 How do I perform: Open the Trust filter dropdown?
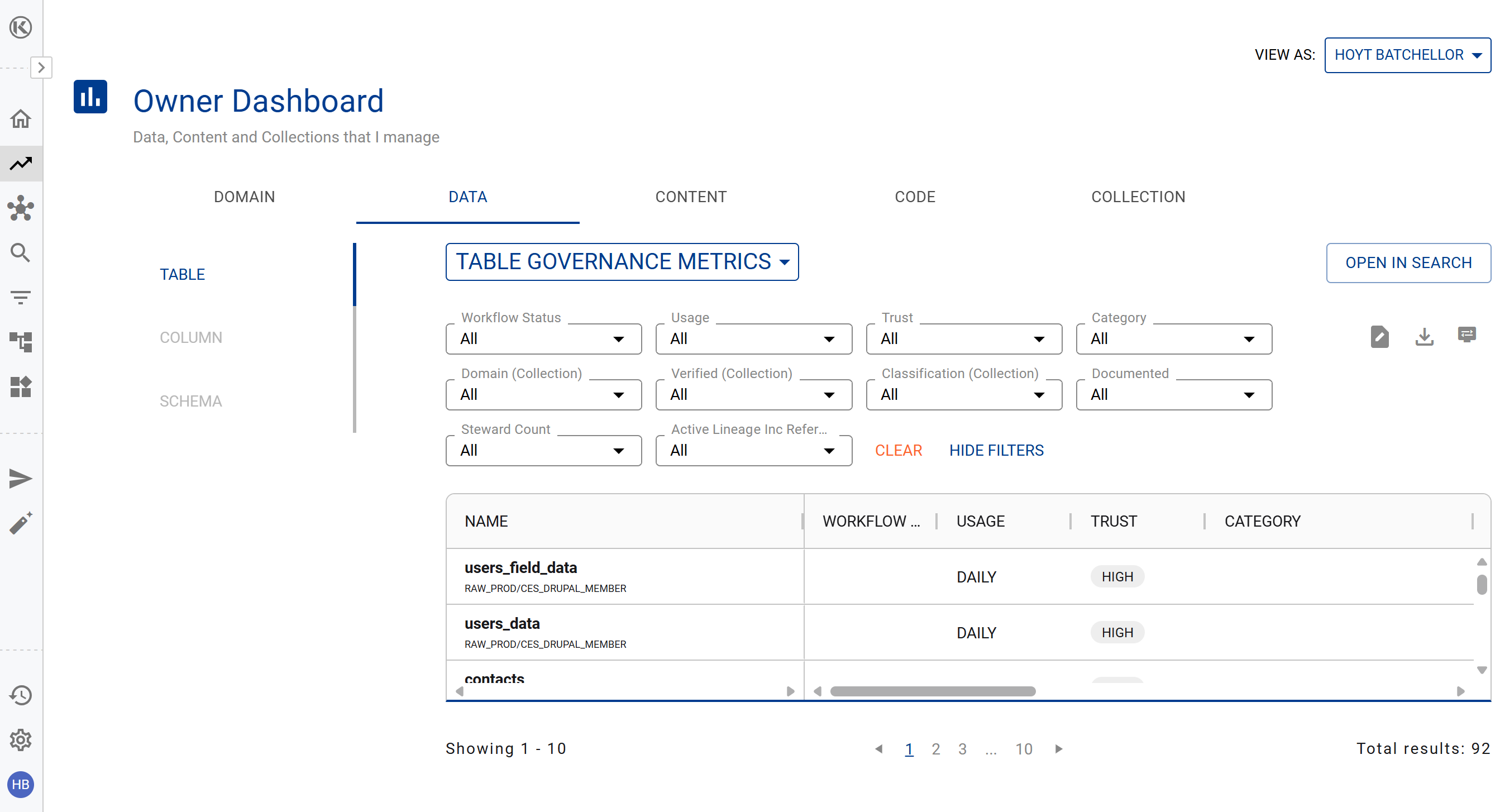click(x=964, y=339)
